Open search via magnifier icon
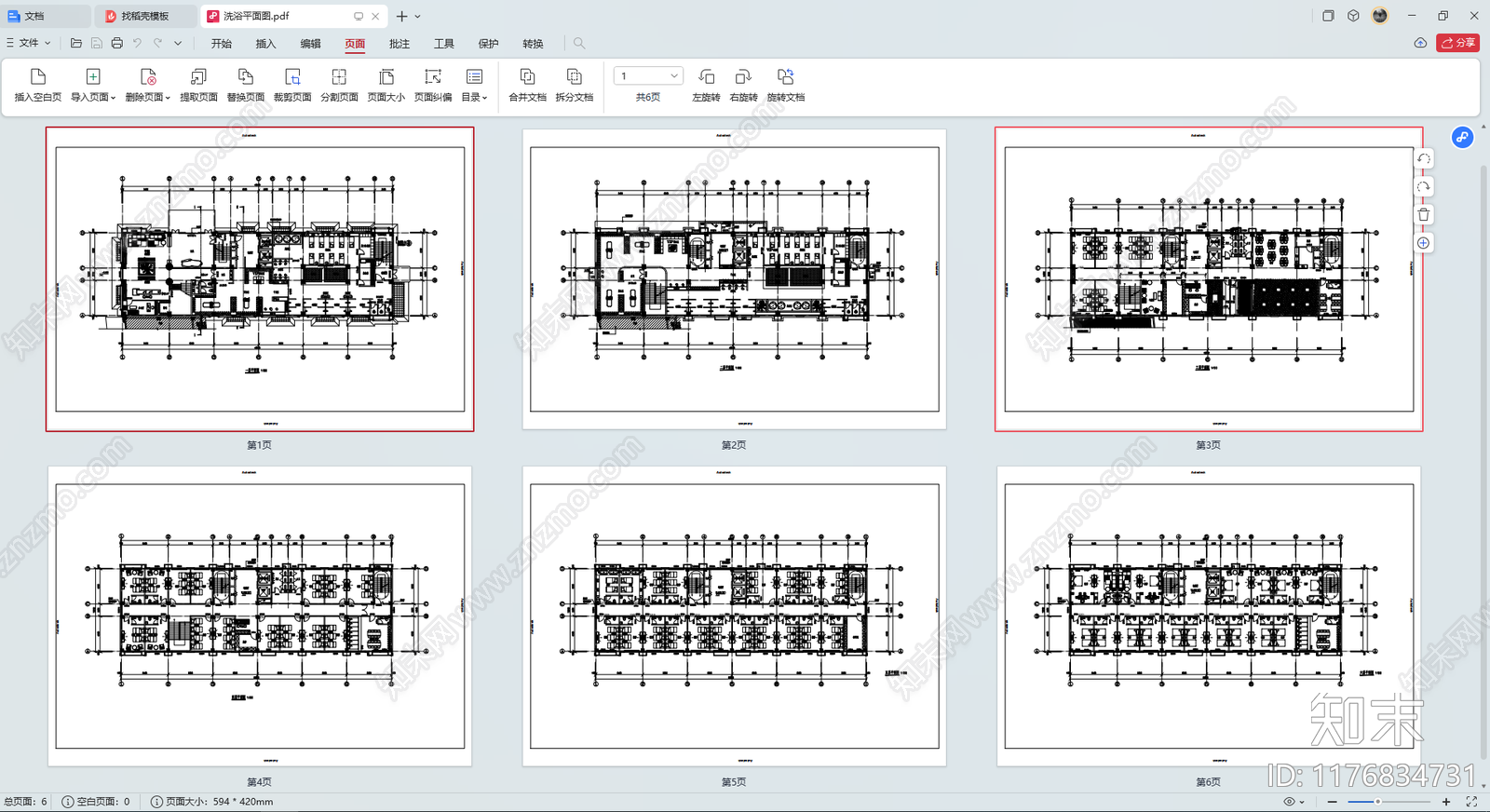The width and height of the screenshot is (1490, 812). point(579,43)
